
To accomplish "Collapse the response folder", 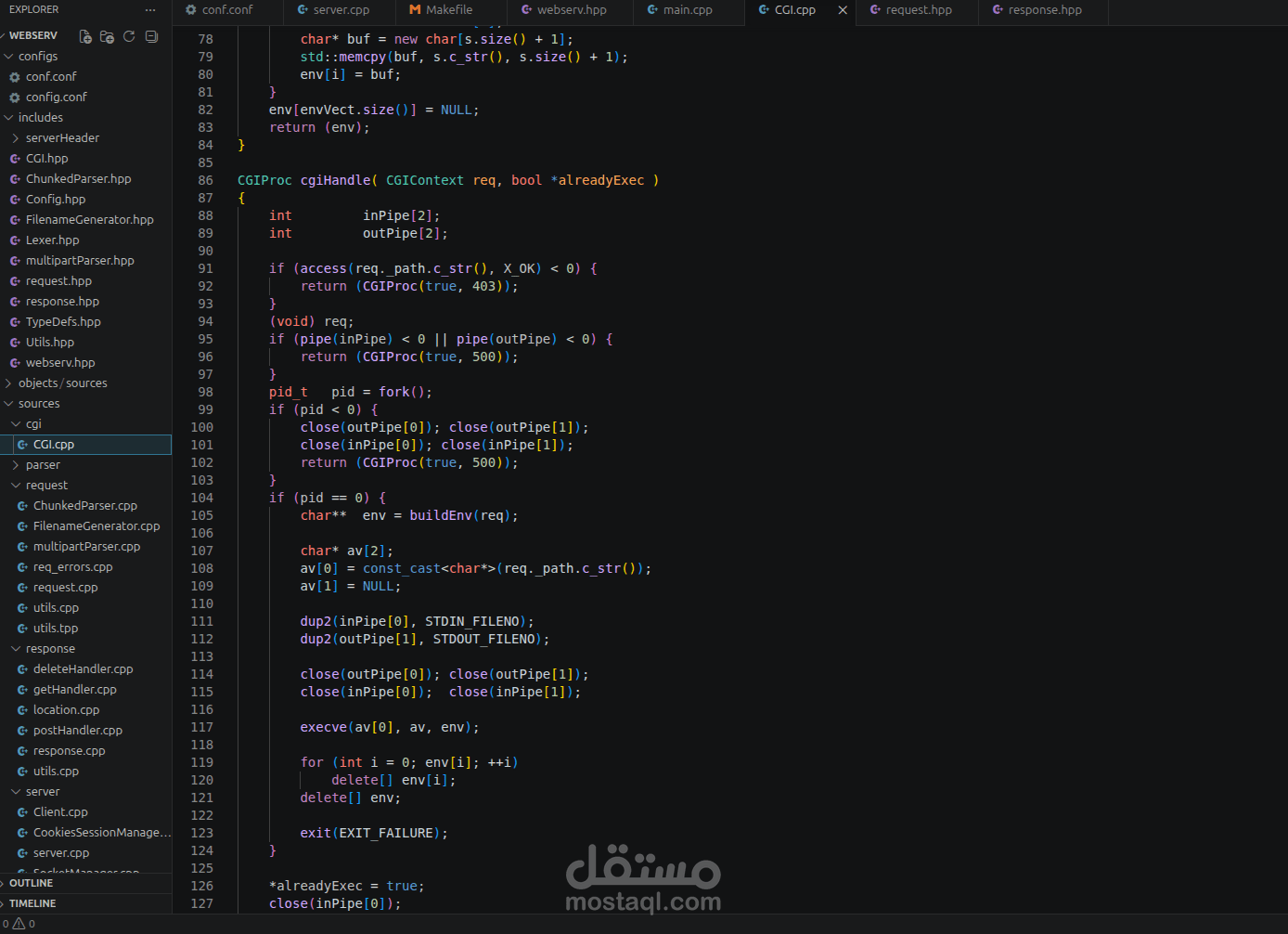I will (x=50, y=649).
